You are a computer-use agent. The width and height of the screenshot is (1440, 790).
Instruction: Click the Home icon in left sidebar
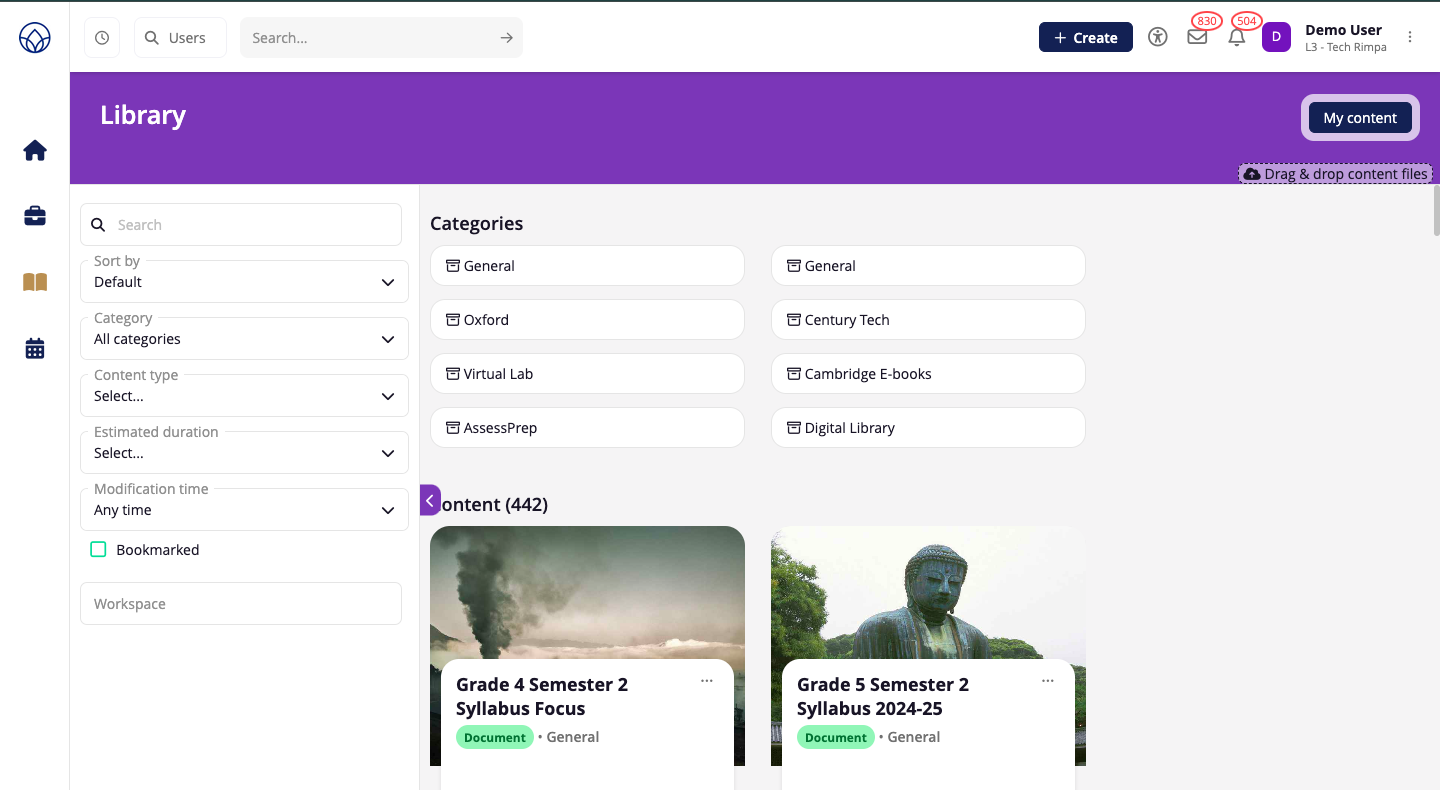click(x=35, y=151)
